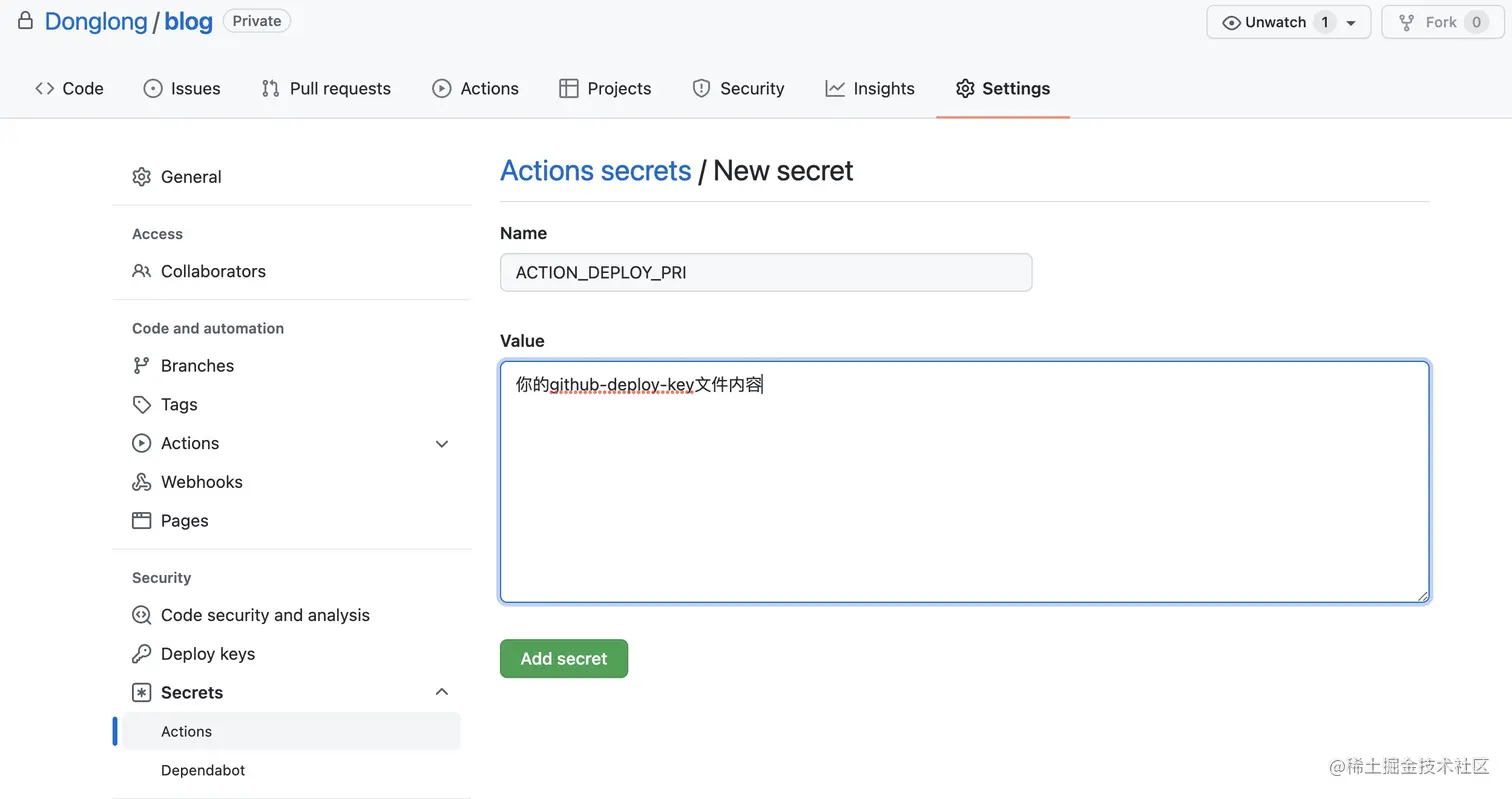Switch to the Pull requests tab

(x=326, y=88)
